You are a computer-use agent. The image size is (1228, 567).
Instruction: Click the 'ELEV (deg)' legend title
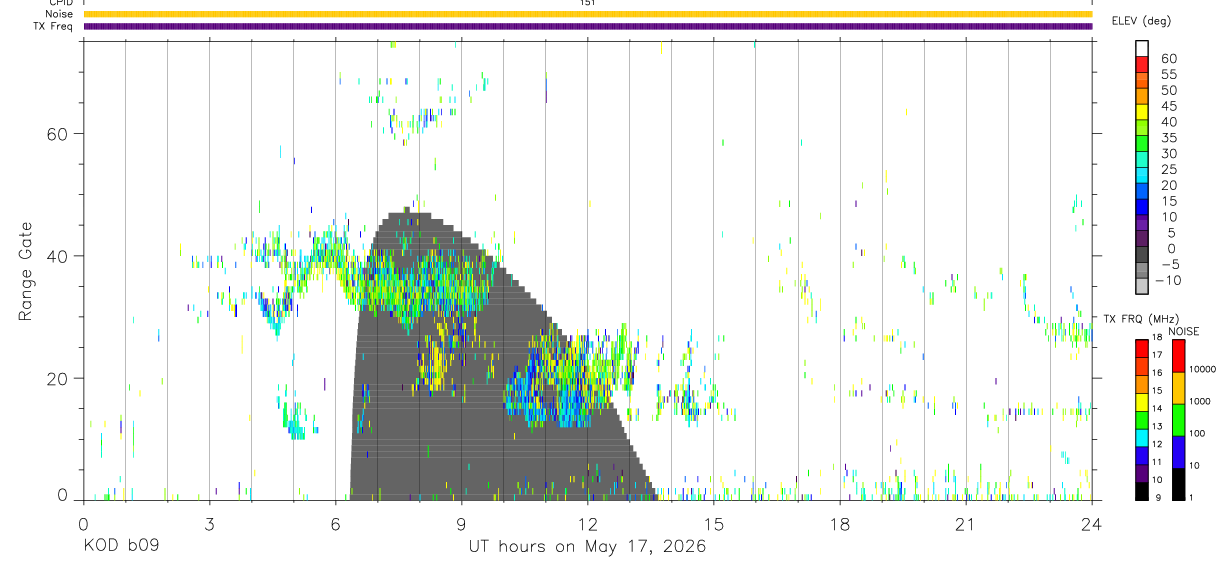click(1141, 21)
